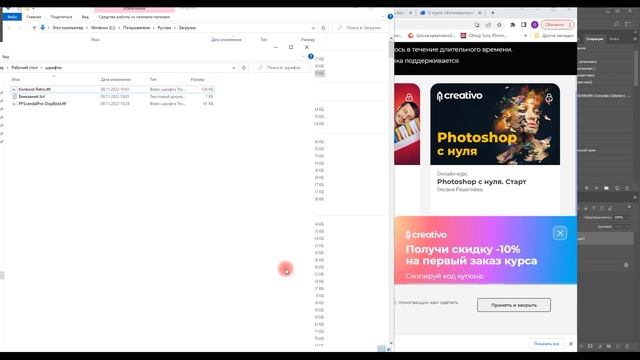Viewport: 640px width, 360px height.
Task: Open the Photoshop с нуля course card image
Action: (x=495, y=124)
